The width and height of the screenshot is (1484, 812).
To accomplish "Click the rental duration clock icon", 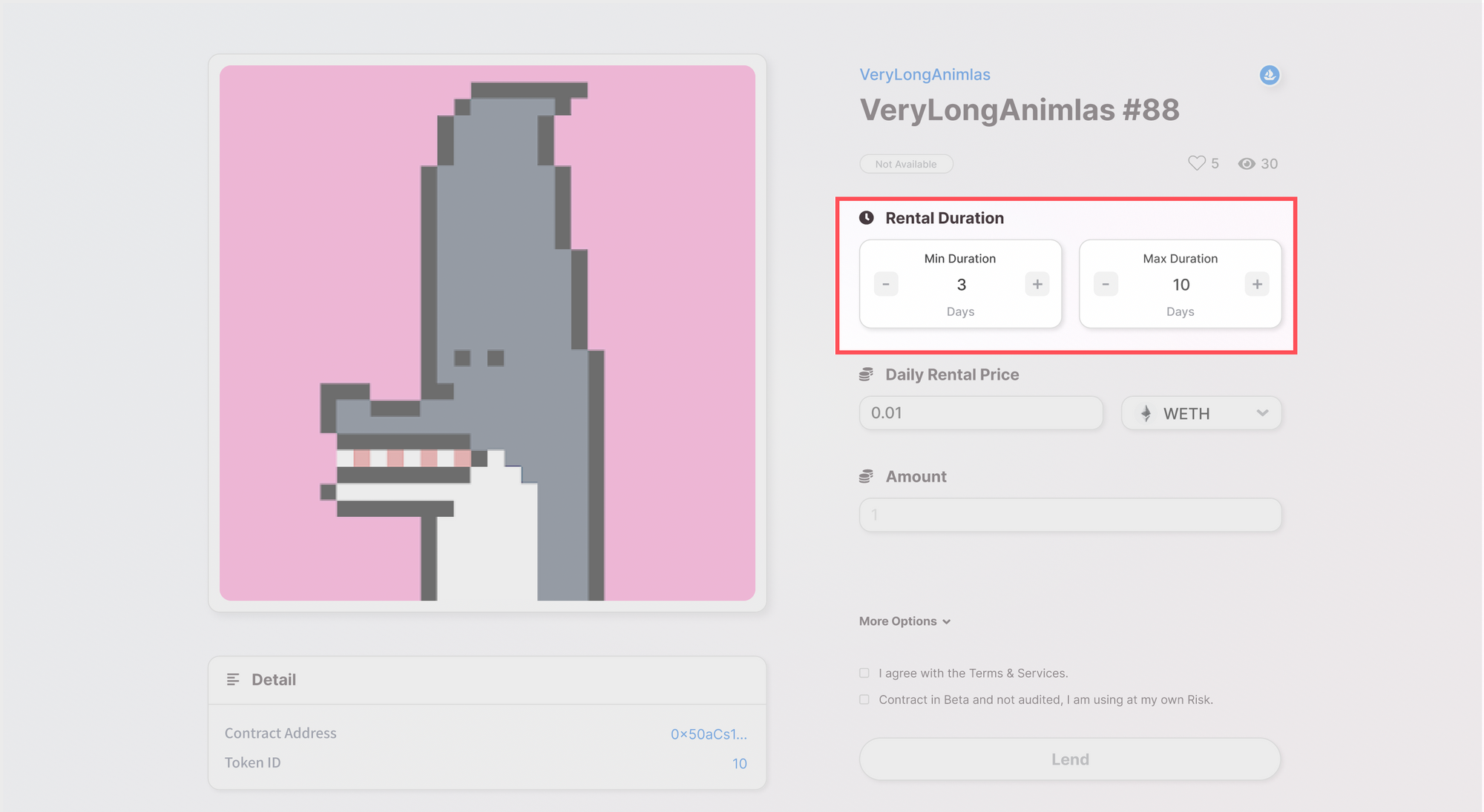I will pyautogui.click(x=867, y=218).
